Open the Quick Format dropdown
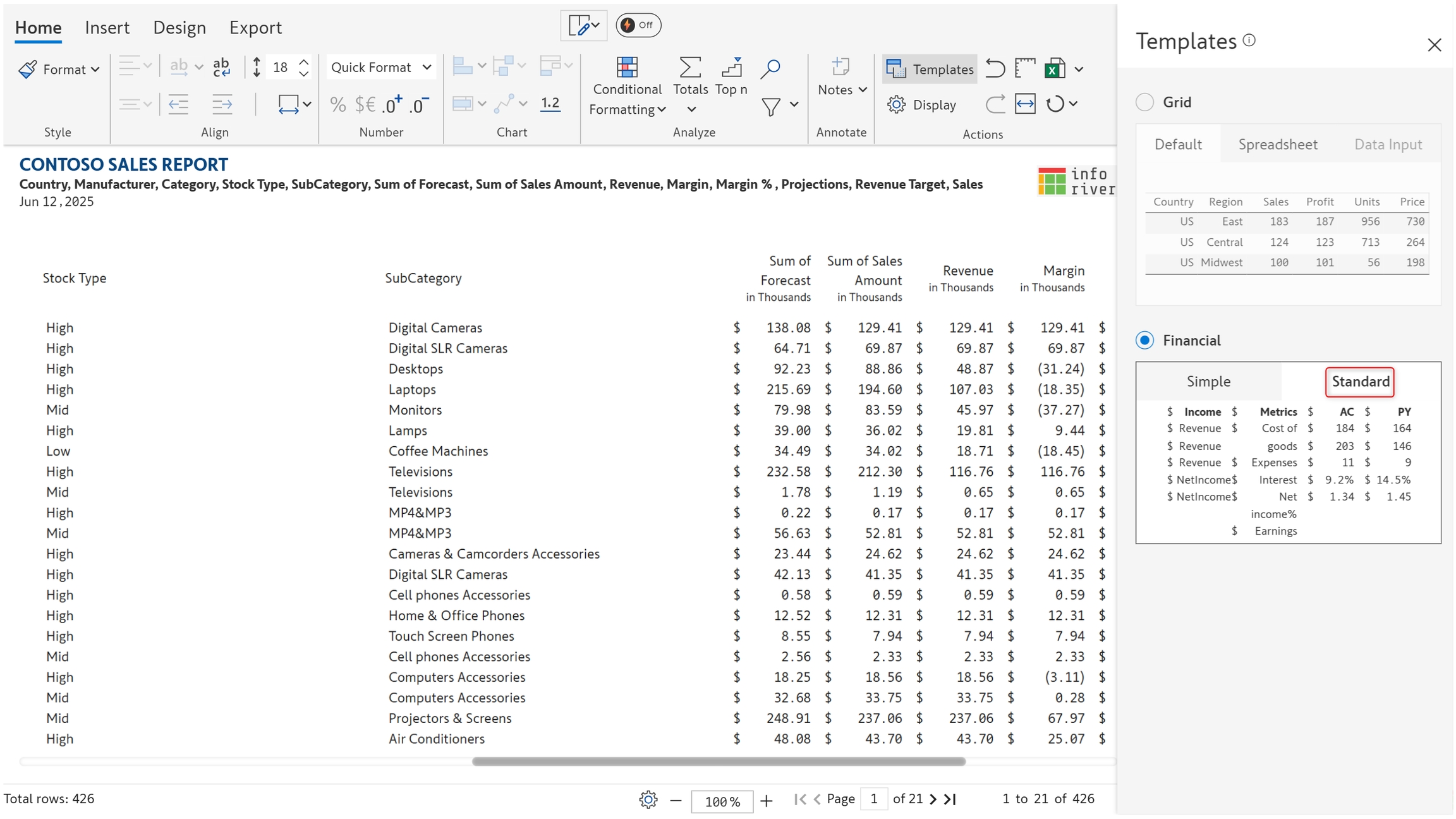1456x819 pixels. 381,68
